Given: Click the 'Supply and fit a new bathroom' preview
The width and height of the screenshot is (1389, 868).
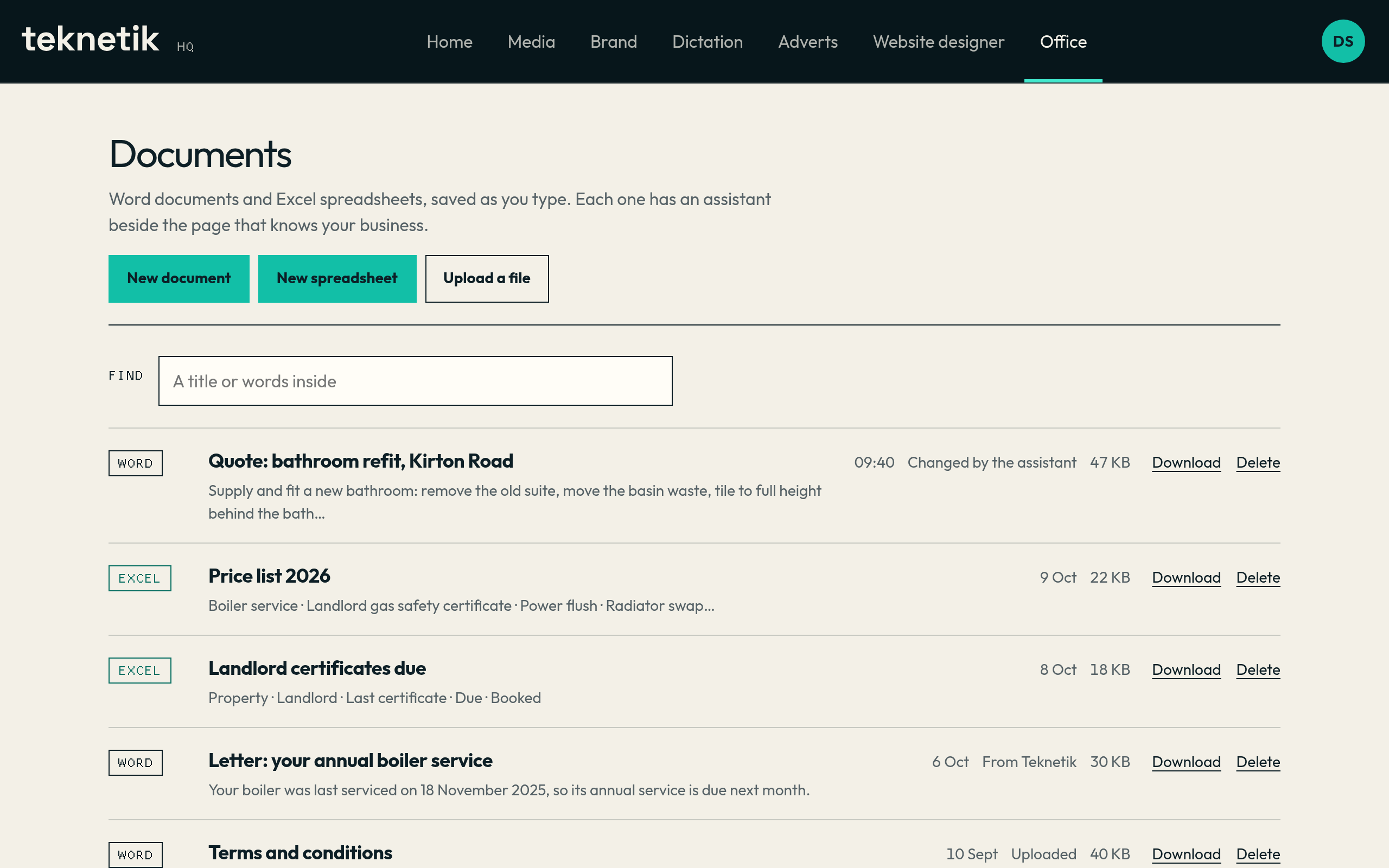Looking at the screenshot, I should 514,502.
